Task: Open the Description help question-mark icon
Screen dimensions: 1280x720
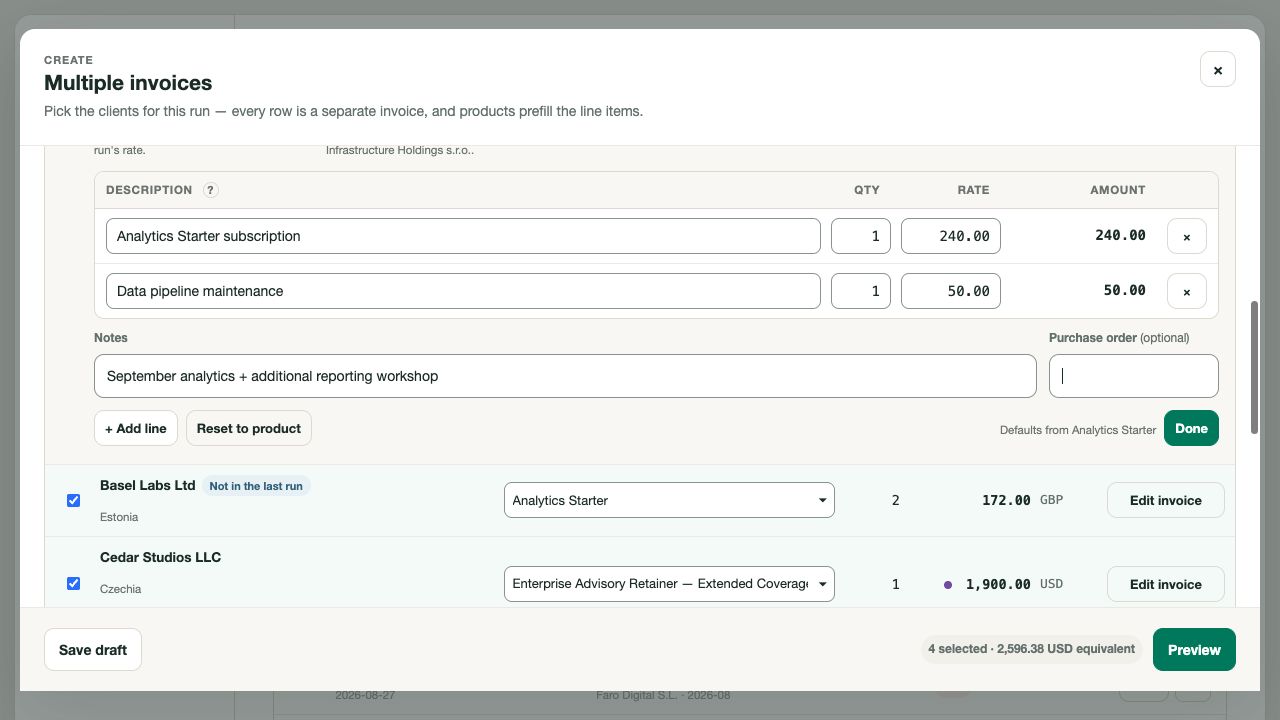Action: (211, 190)
